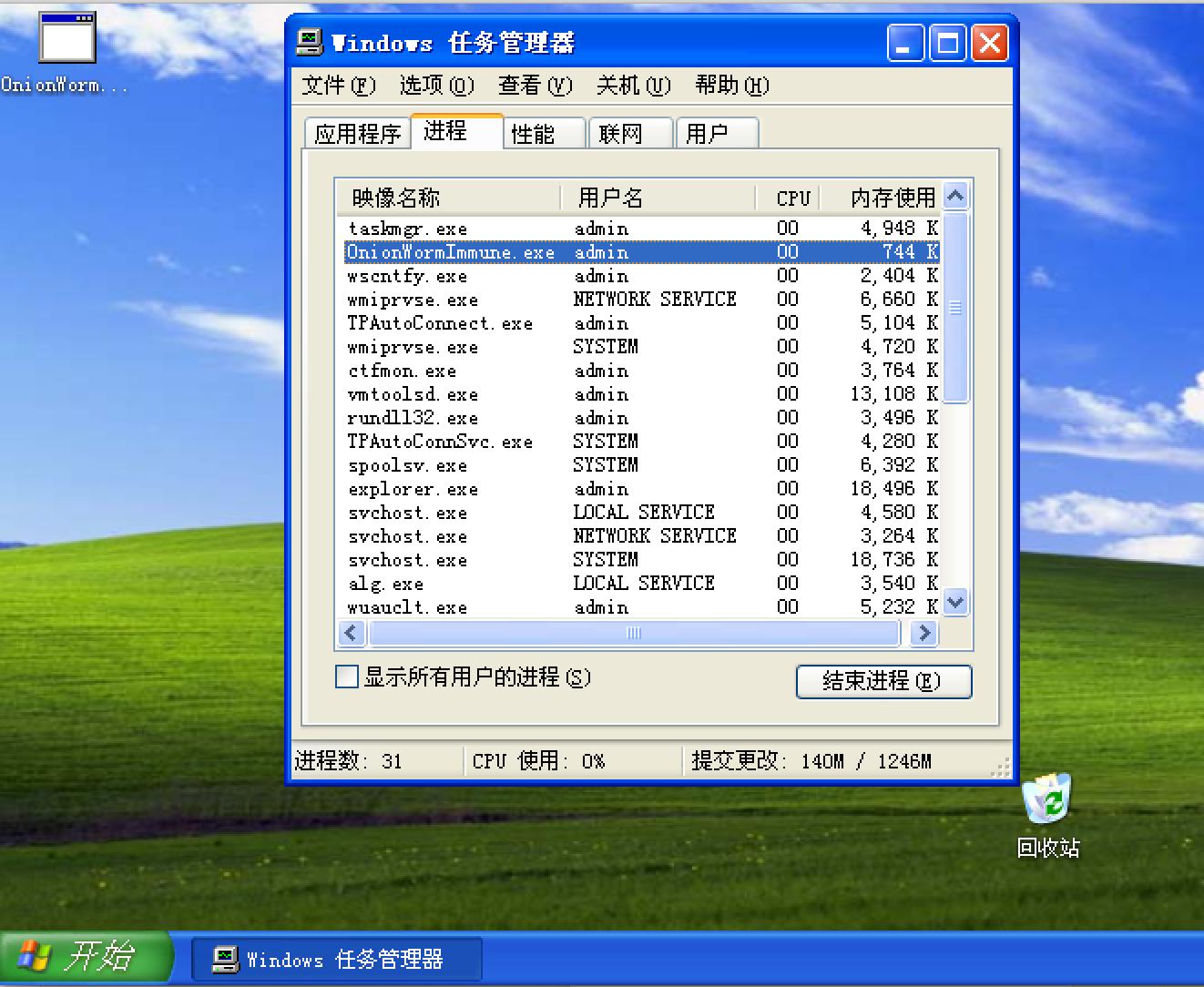The width and height of the screenshot is (1204, 987).
Task: Click the vertical scrollbar thumb
Action: 955,307
